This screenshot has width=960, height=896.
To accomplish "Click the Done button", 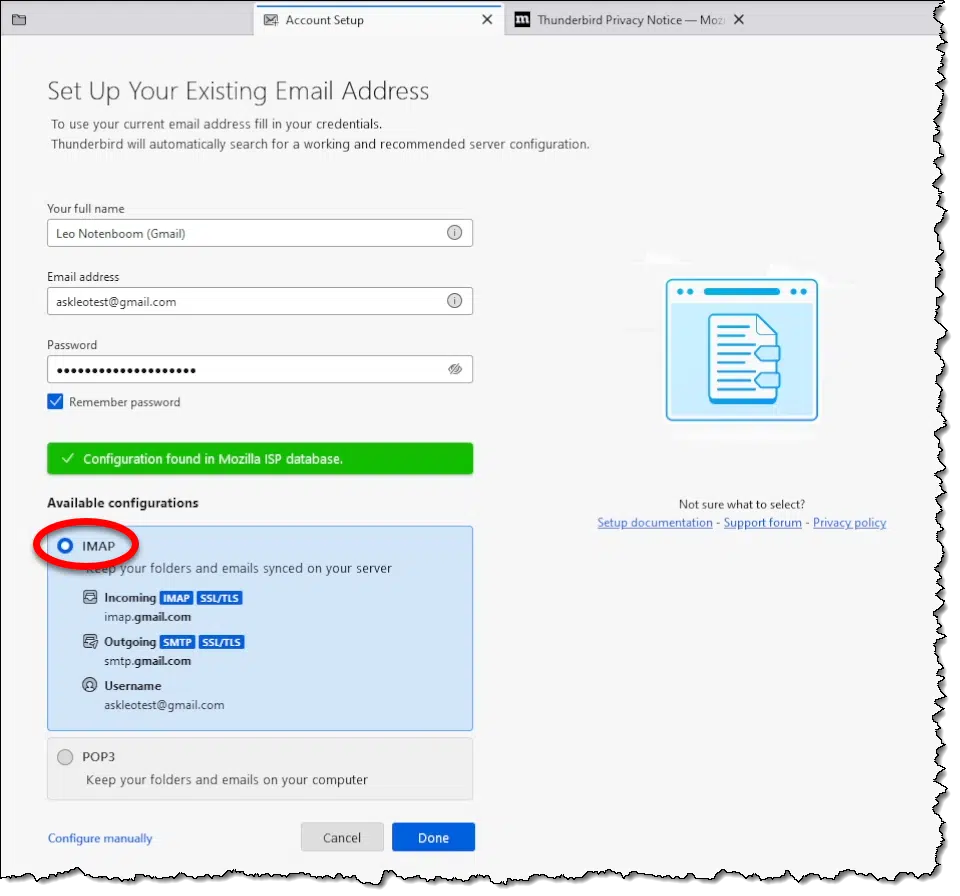I will (433, 837).
